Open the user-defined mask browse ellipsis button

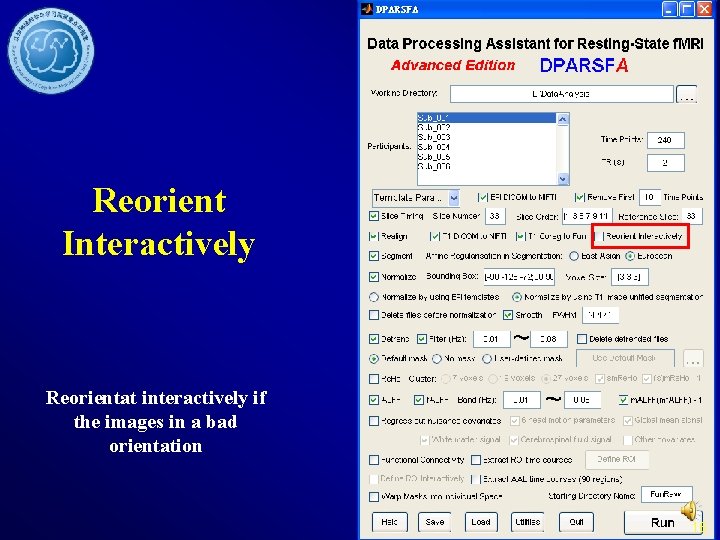(693, 358)
